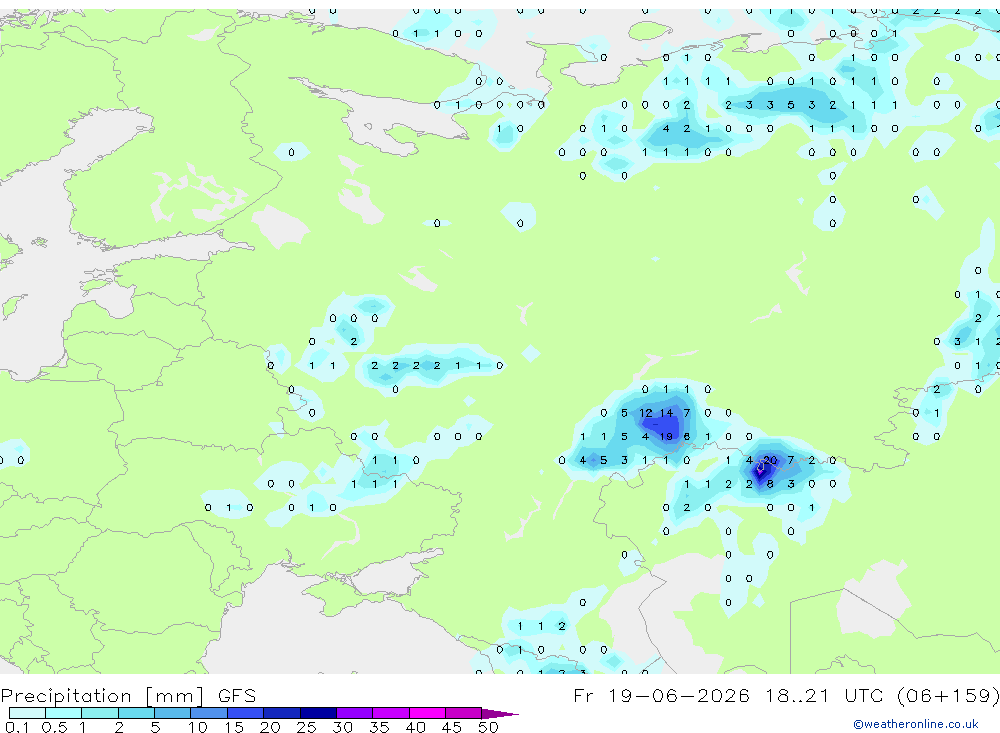
Task: Click the '(06+159)' forecast offset text
Action: [x=948, y=695]
